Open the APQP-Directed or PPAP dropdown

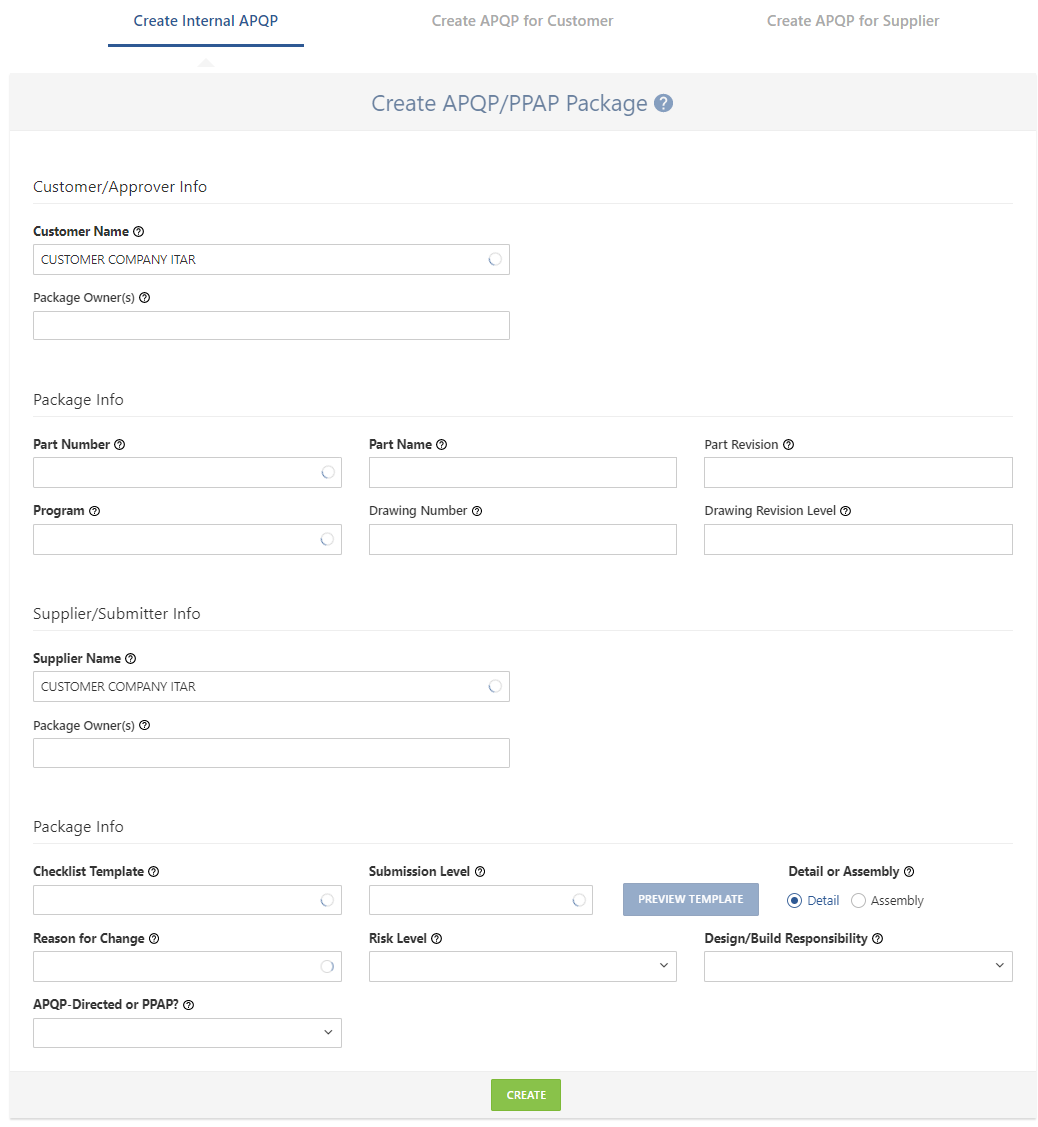(187, 1032)
